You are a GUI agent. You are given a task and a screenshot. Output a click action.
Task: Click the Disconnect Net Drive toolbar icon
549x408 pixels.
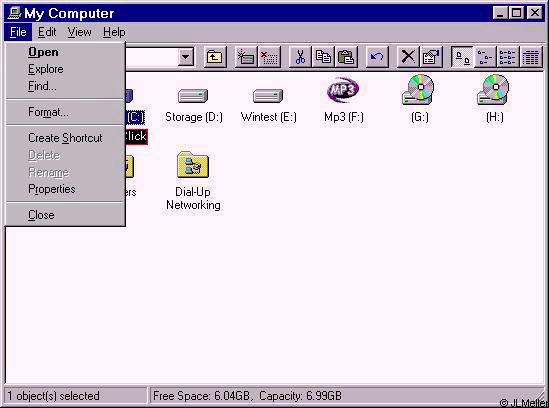269,57
